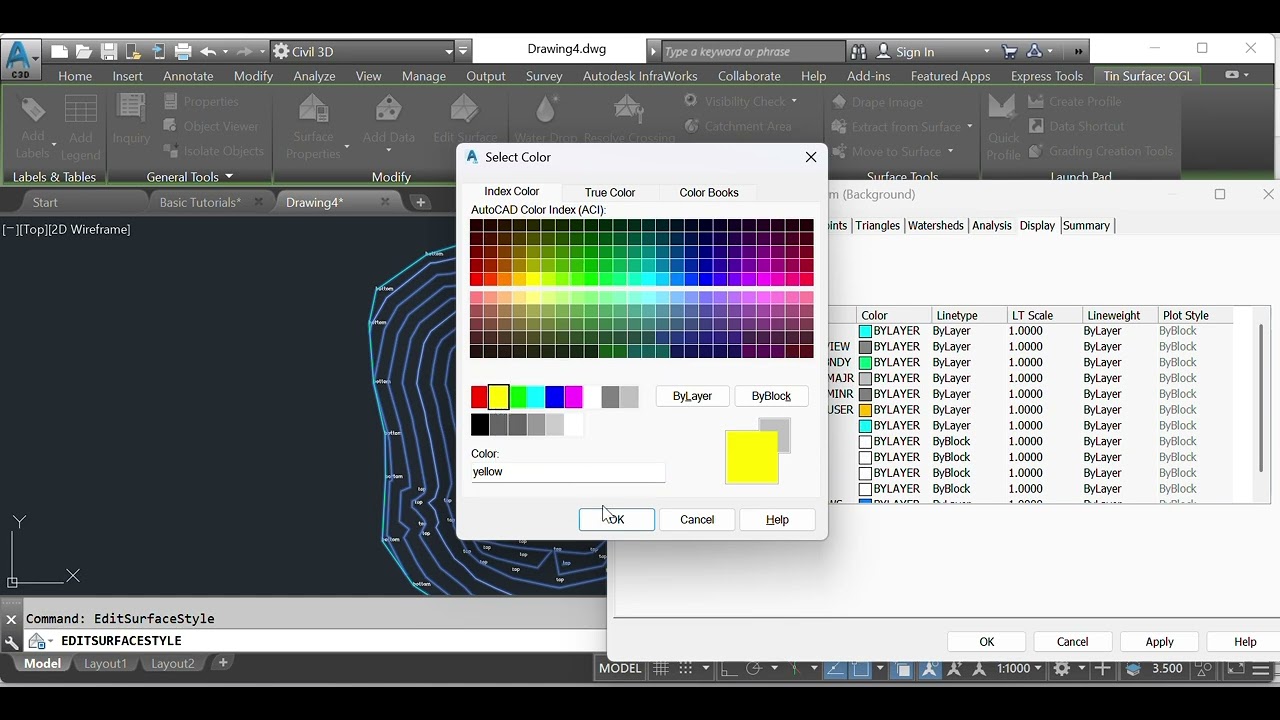The image size is (1280, 720).
Task: Toggle polar tracking in status bar
Action: (754, 669)
